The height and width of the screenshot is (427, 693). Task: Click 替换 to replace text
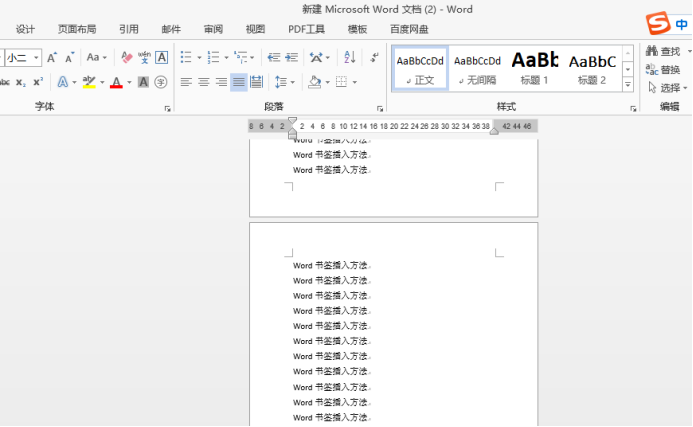pos(663,70)
